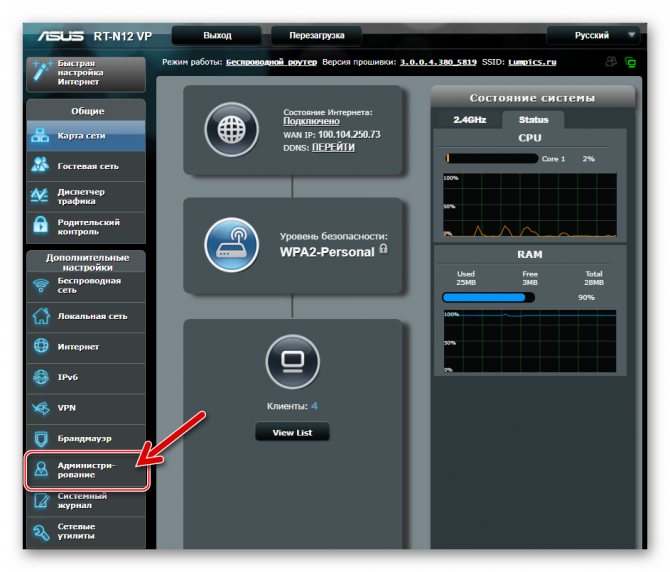Click the wireless router icon in map

coord(232,245)
